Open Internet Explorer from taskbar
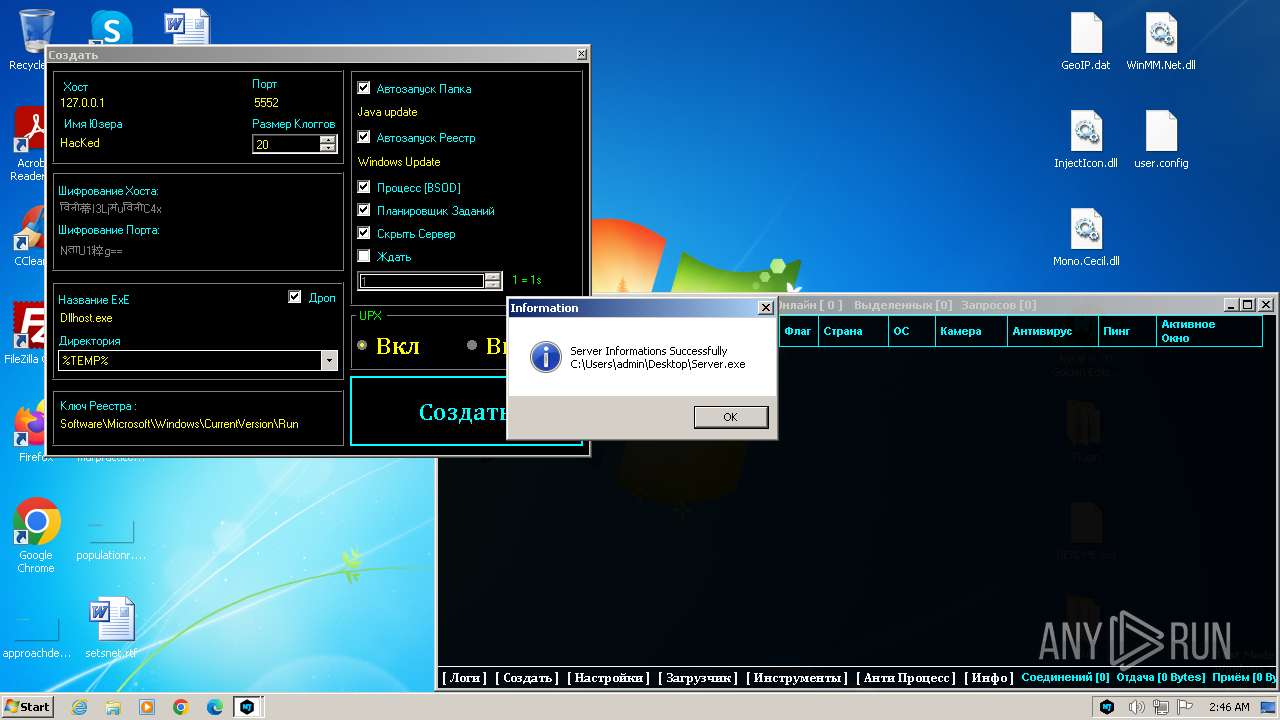This screenshot has width=1280, height=720. 80,707
